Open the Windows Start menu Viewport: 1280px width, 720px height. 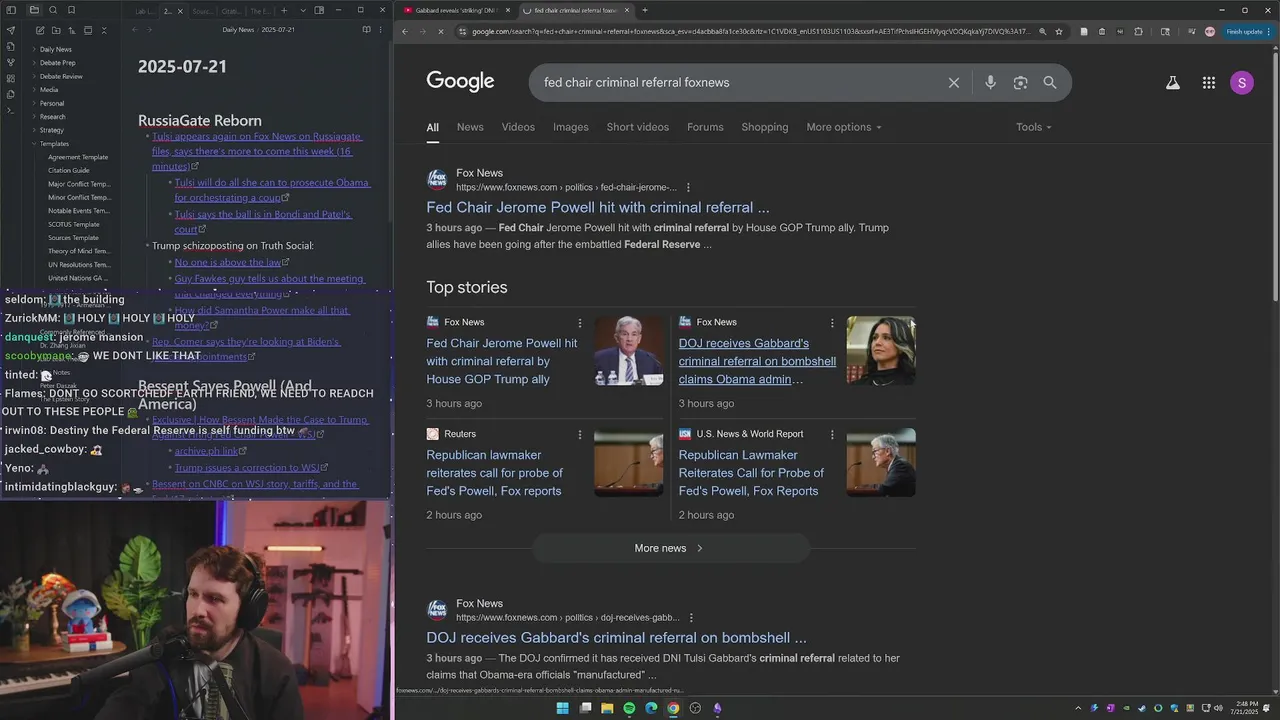563,708
